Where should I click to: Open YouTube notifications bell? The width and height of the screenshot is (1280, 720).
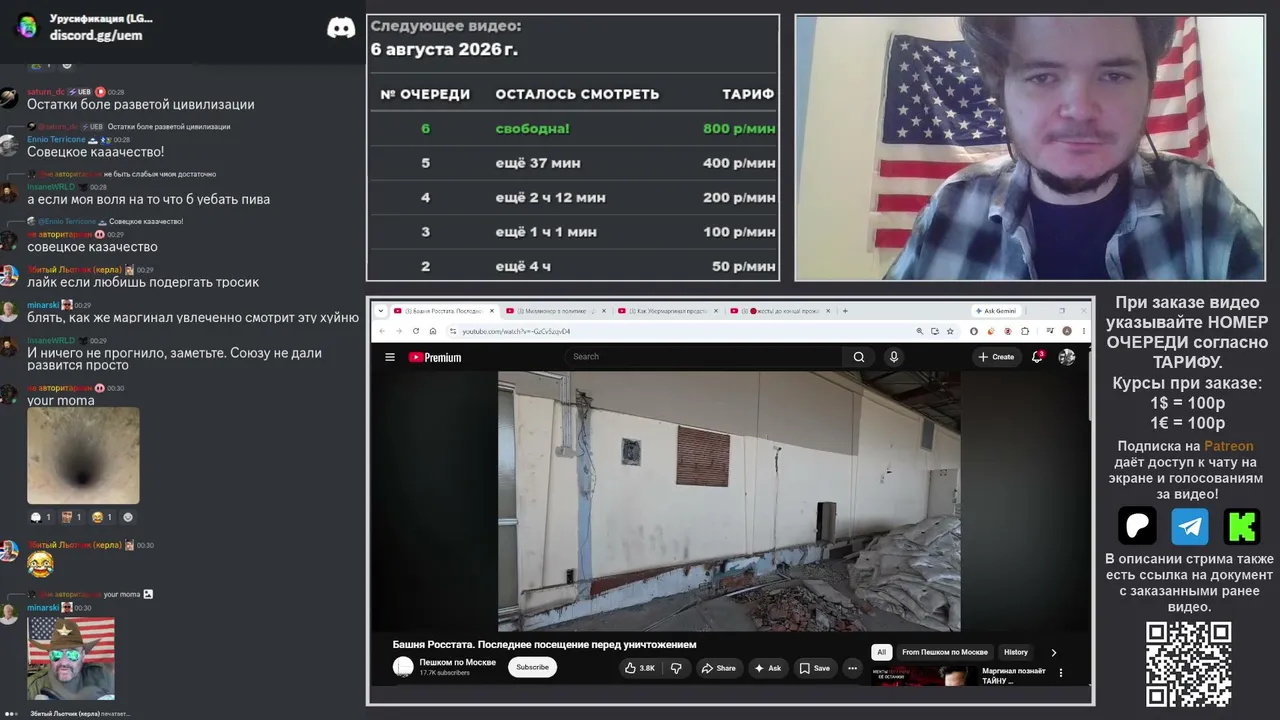(x=1038, y=357)
